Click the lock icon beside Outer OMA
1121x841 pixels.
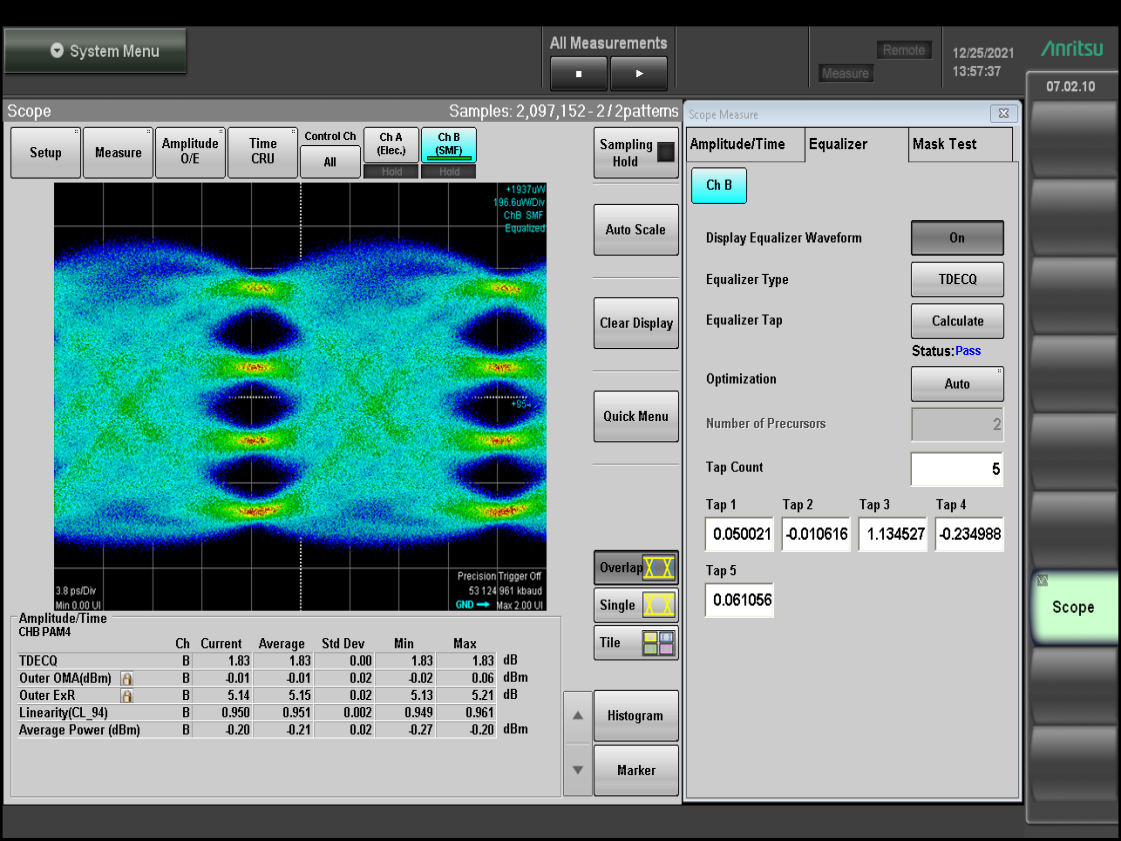127,678
